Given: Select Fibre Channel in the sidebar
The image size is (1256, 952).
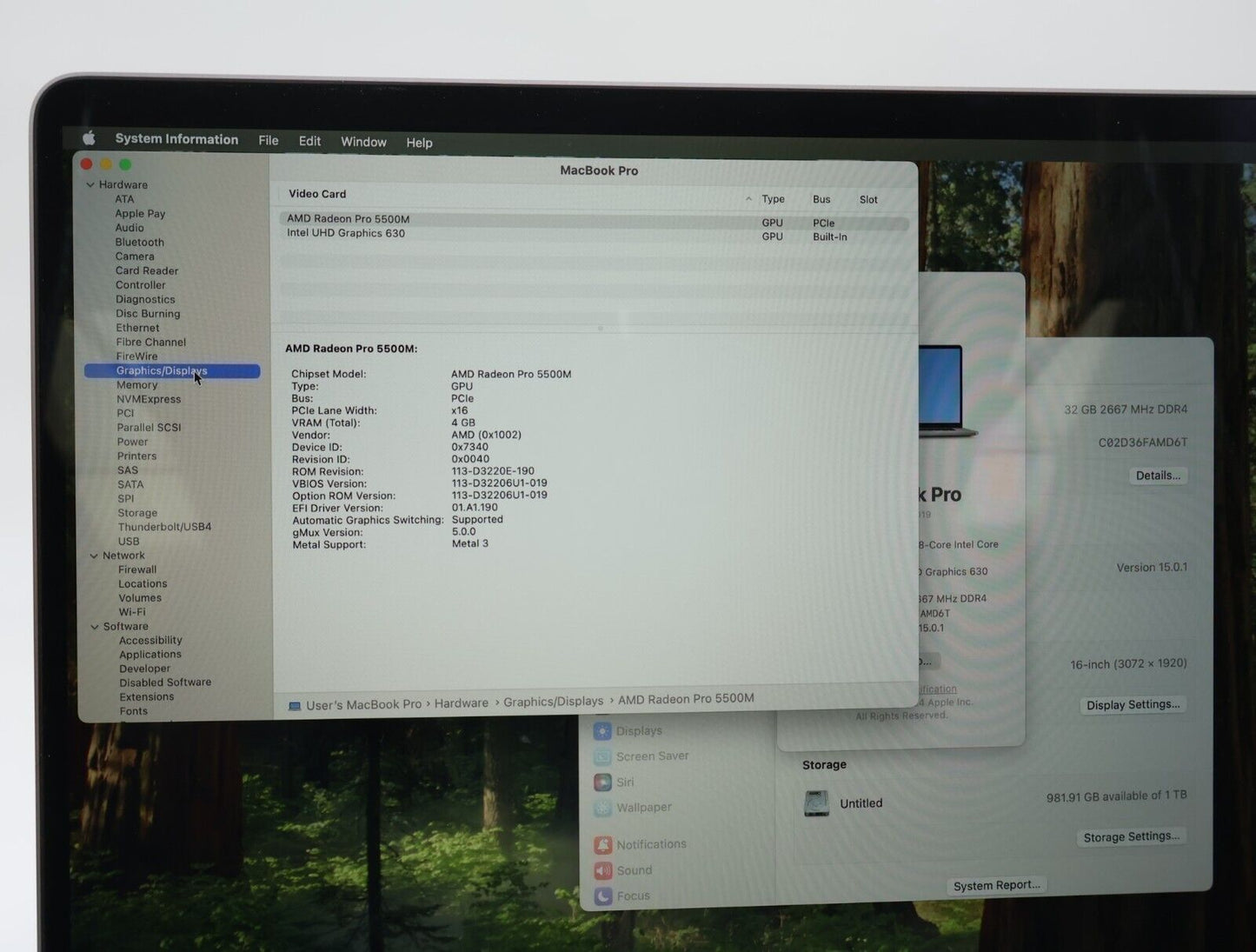Looking at the screenshot, I should tap(150, 343).
